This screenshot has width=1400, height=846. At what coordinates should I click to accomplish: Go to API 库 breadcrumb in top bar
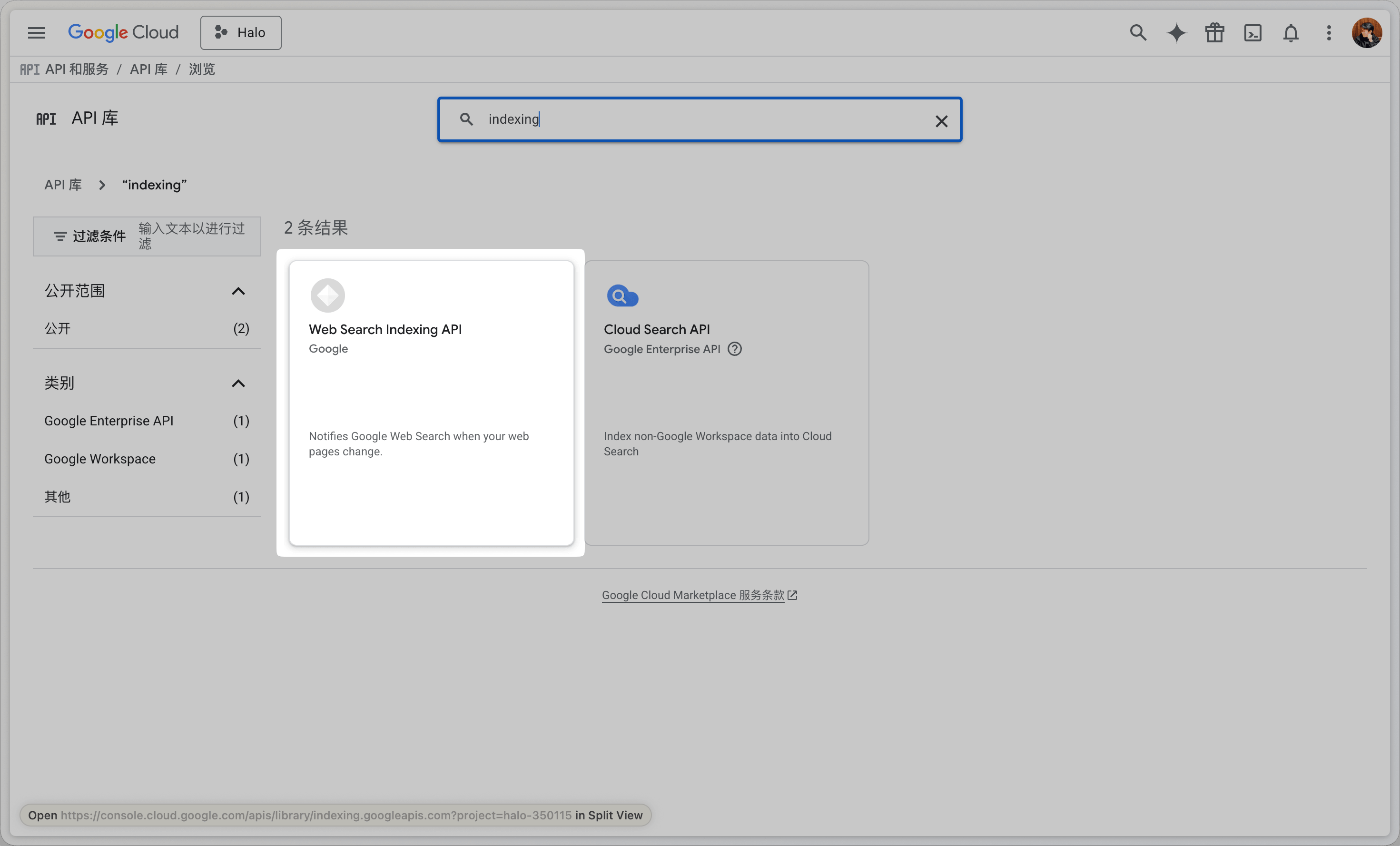click(x=149, y=69)
